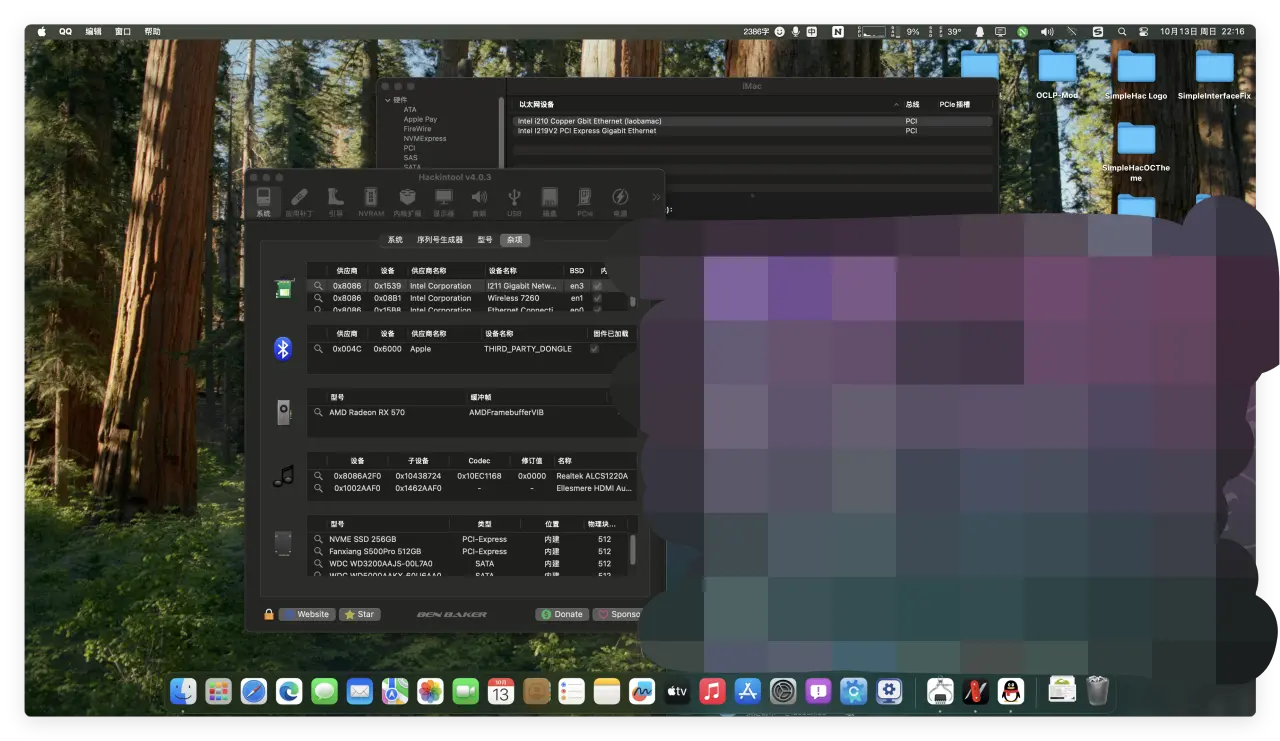The height and width of the screenshot is (741, 1280).
Task: Click the Donate button
Action: (x=562, y=614)
